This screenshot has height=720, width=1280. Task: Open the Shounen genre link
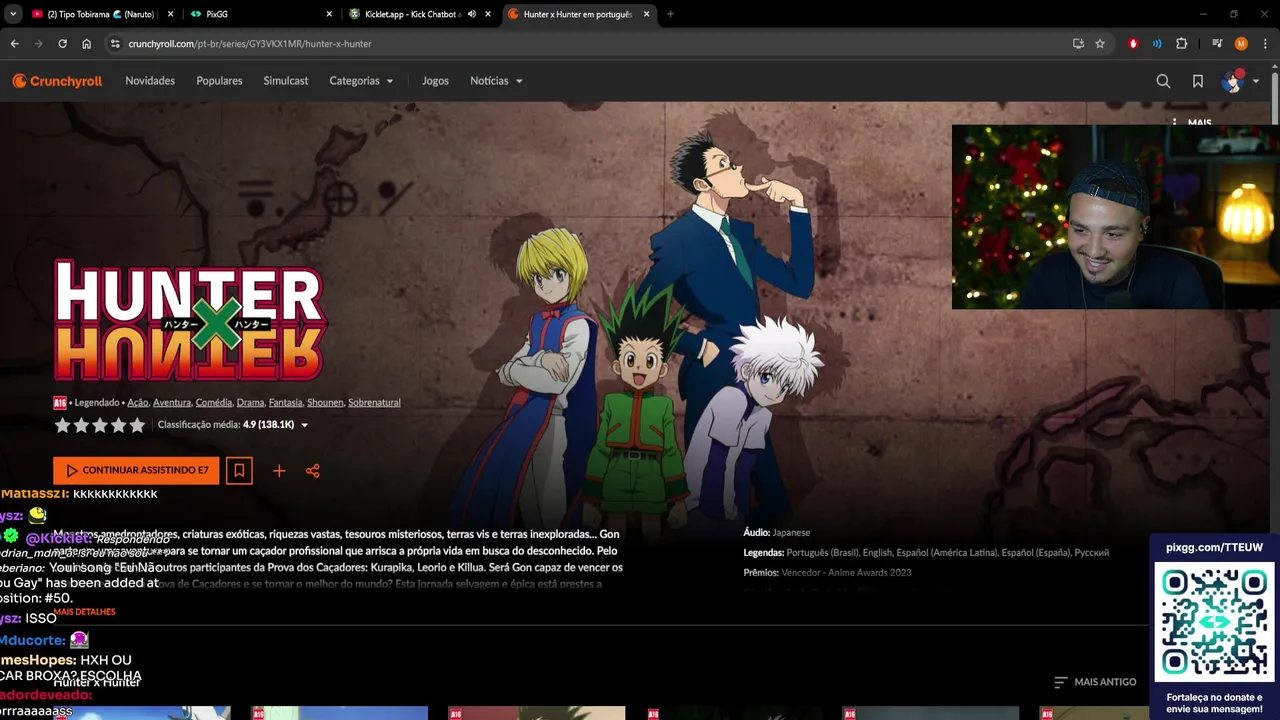[x=325, y=402]
